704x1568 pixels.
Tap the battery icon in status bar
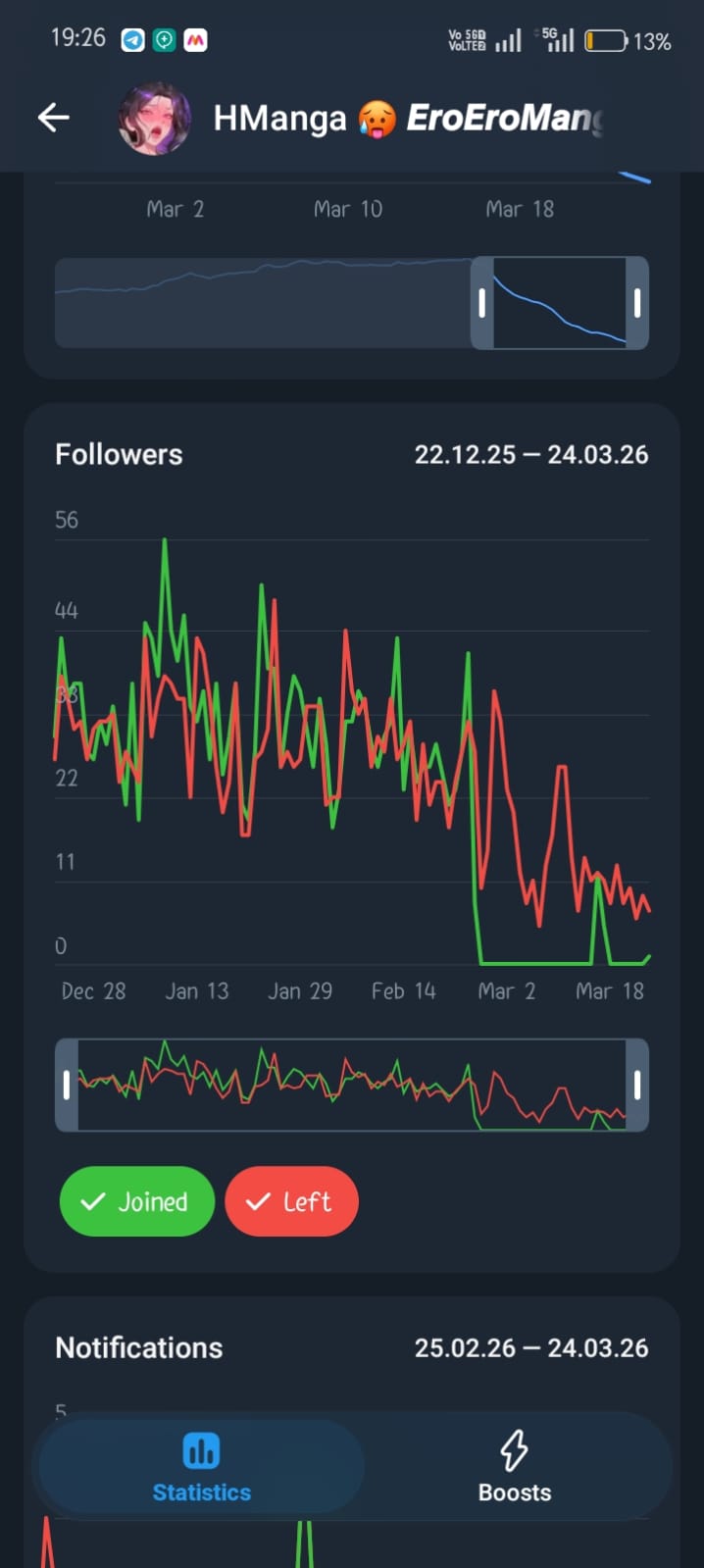tap(605, 41)
